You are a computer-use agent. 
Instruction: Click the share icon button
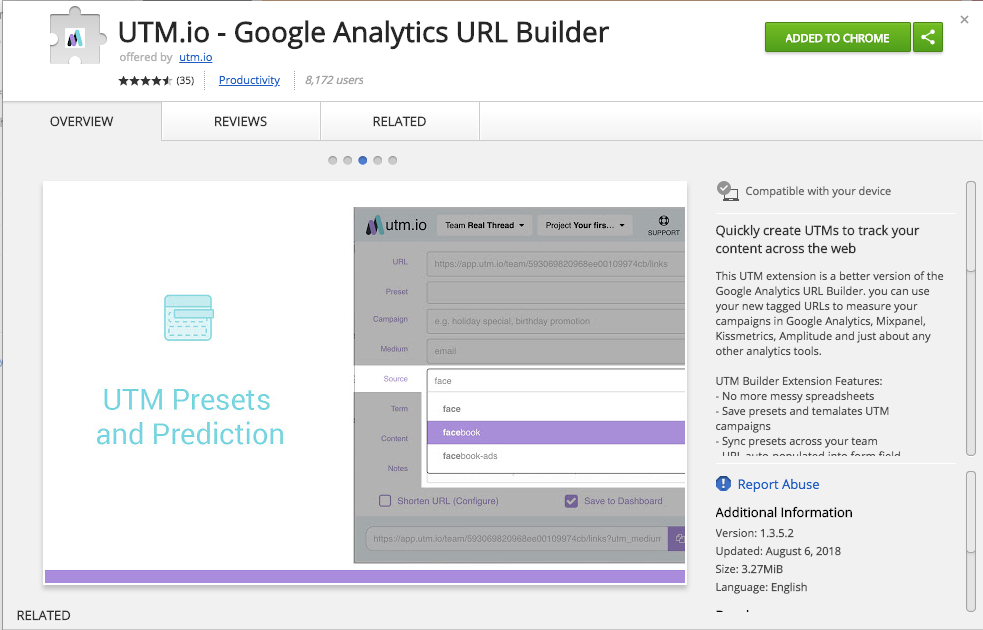928,38
